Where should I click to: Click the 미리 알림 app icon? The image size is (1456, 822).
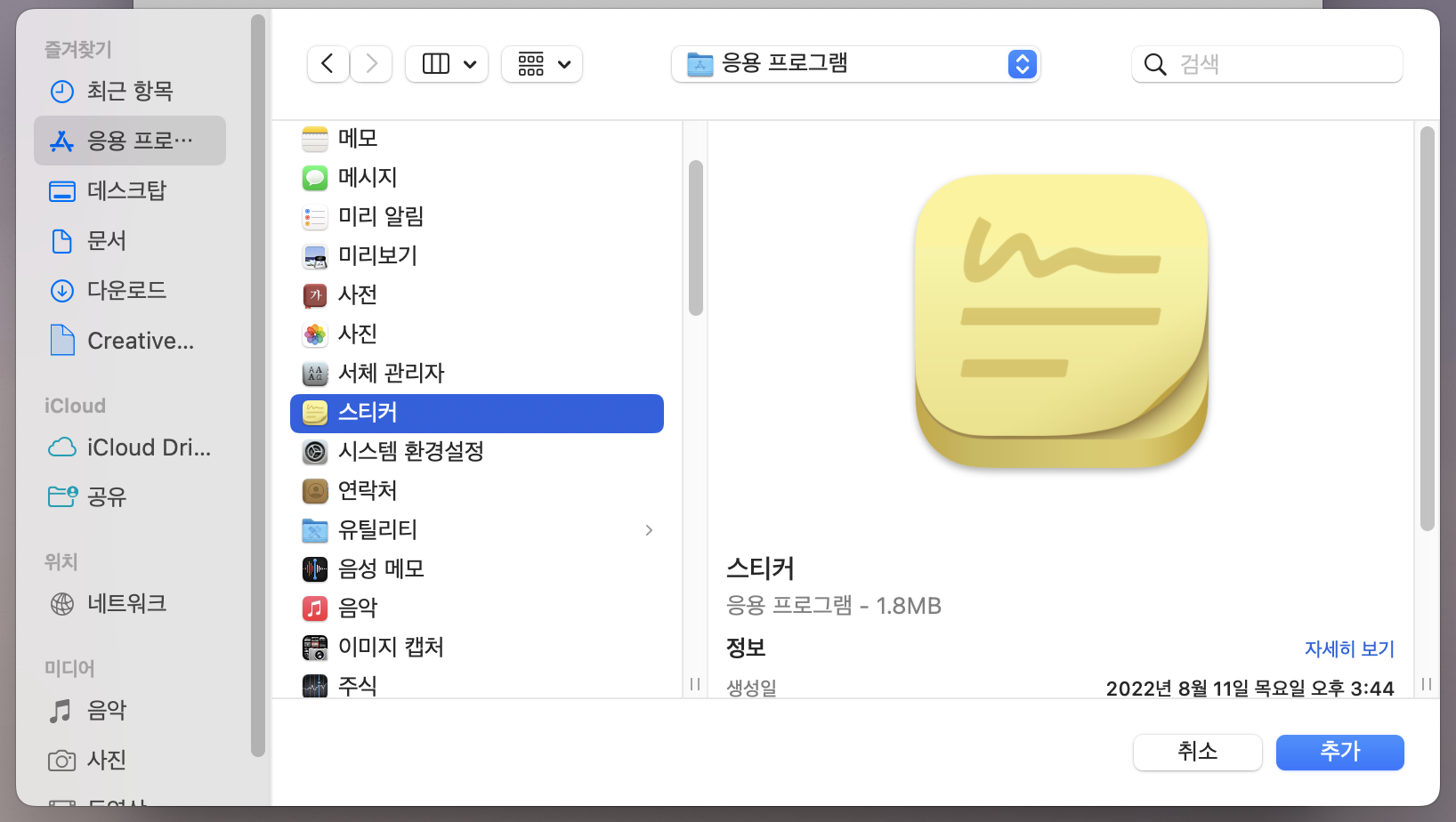click(315, 217)
